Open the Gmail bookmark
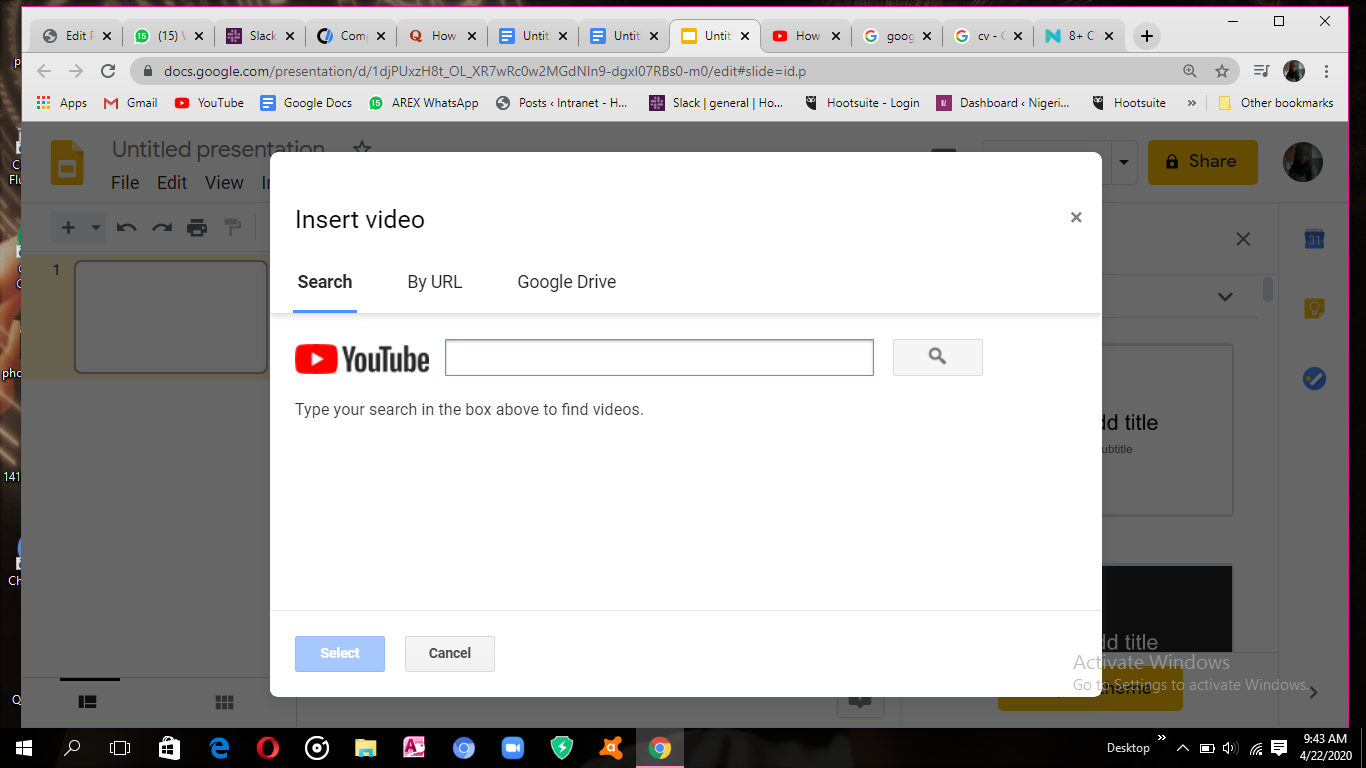1366x768 pixels. [x=131, y=103]
